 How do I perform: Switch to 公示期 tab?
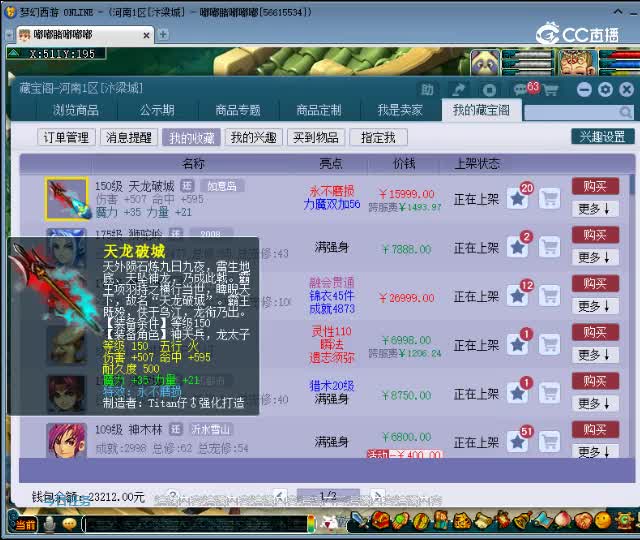click(158, 110)
